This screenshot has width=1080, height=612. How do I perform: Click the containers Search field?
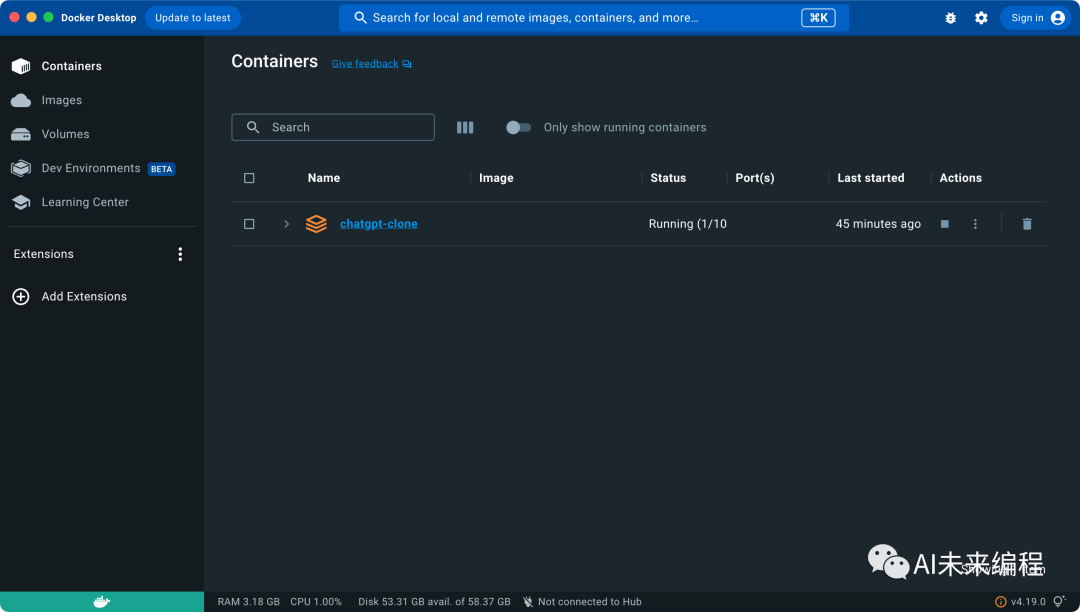pyautogui.click(x=333, y=127)
